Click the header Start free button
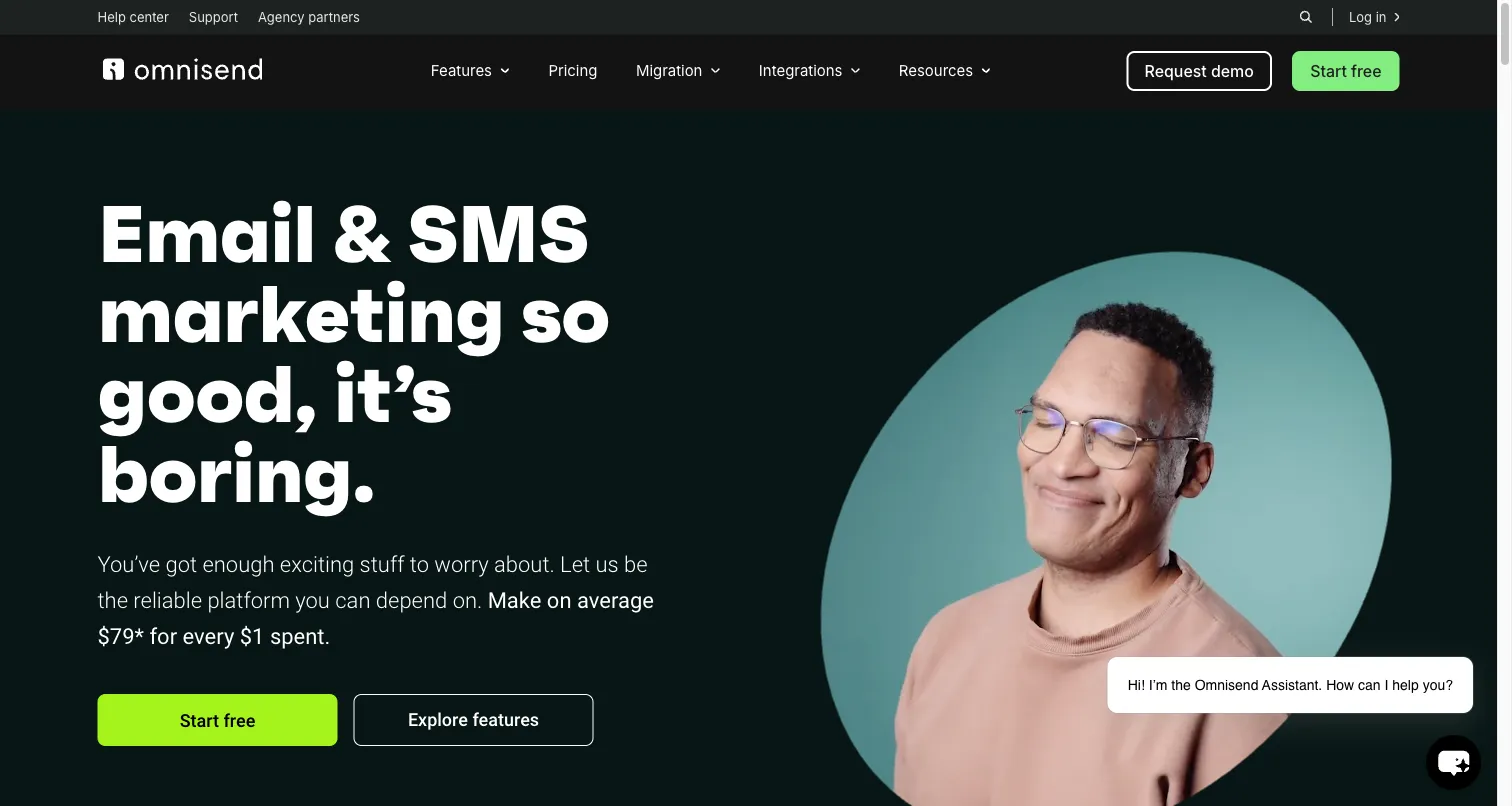The height and width of the screenshot is (806, 1512). coord(1345,71)
